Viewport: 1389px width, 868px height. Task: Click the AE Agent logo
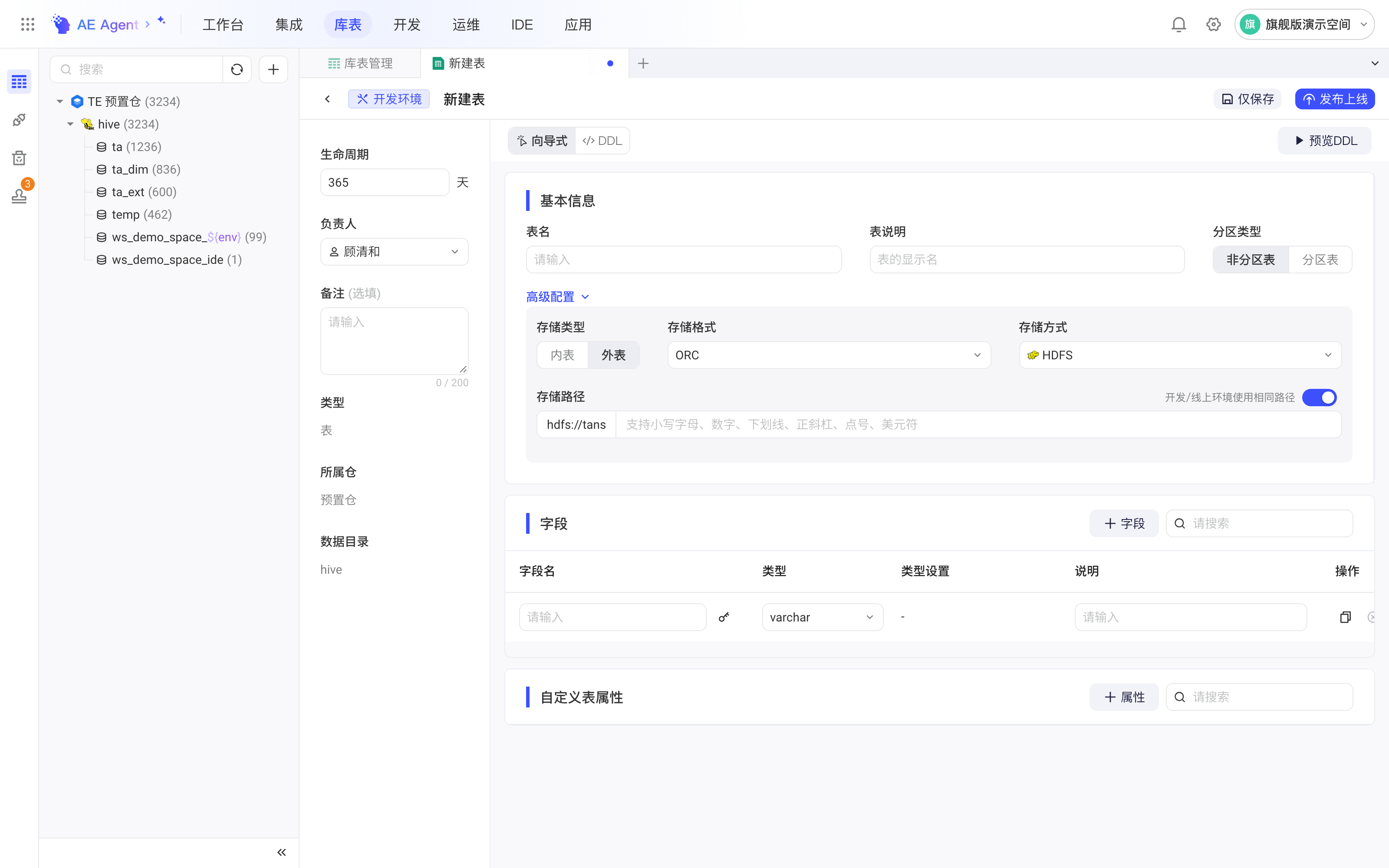[x=95, y=24]
